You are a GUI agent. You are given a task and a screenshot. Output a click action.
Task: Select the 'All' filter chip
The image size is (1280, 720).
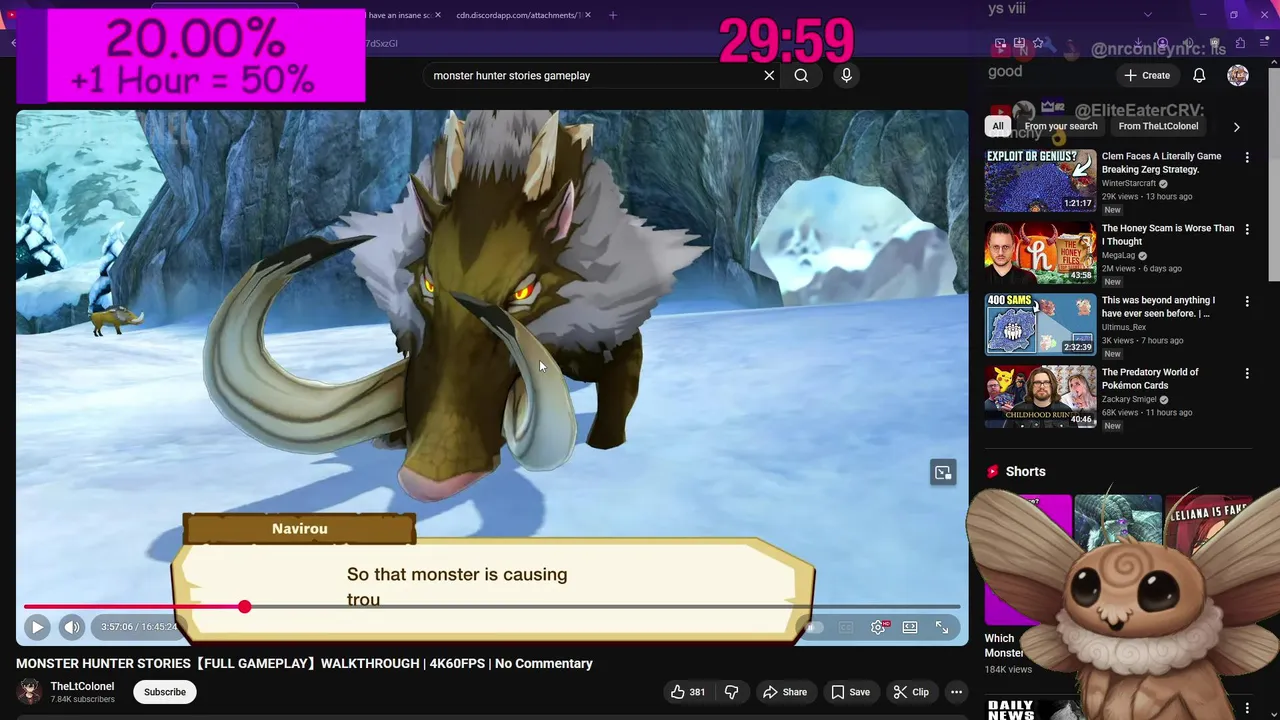(x=997, y=126)
